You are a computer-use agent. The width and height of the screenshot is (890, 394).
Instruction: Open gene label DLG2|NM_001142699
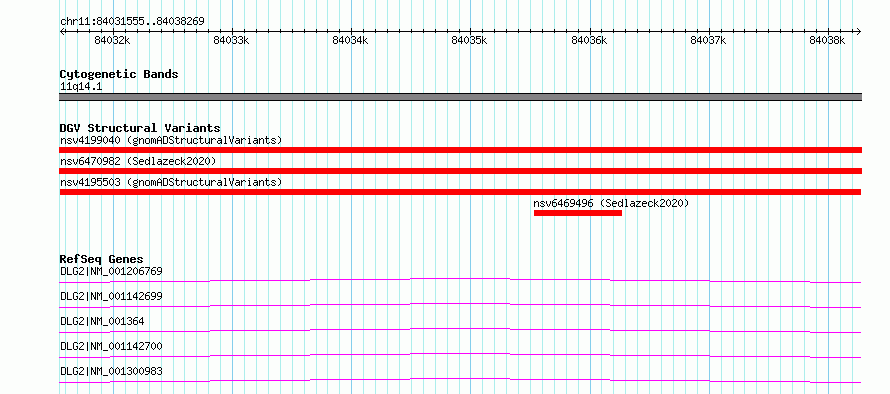coord(111,296)
